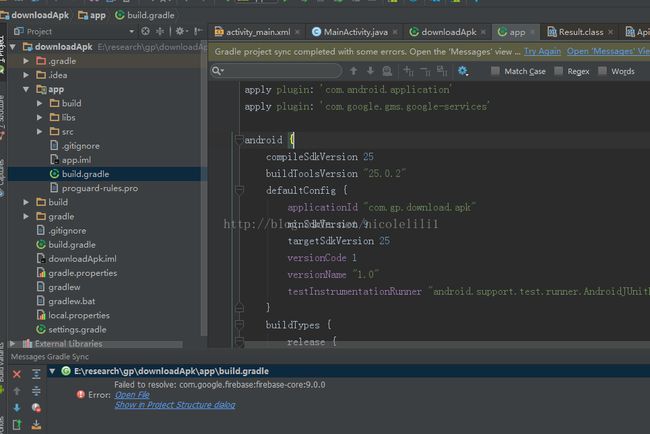Fold android block in editor gutter
Screen dimensions: 650x434
(239, 140)
